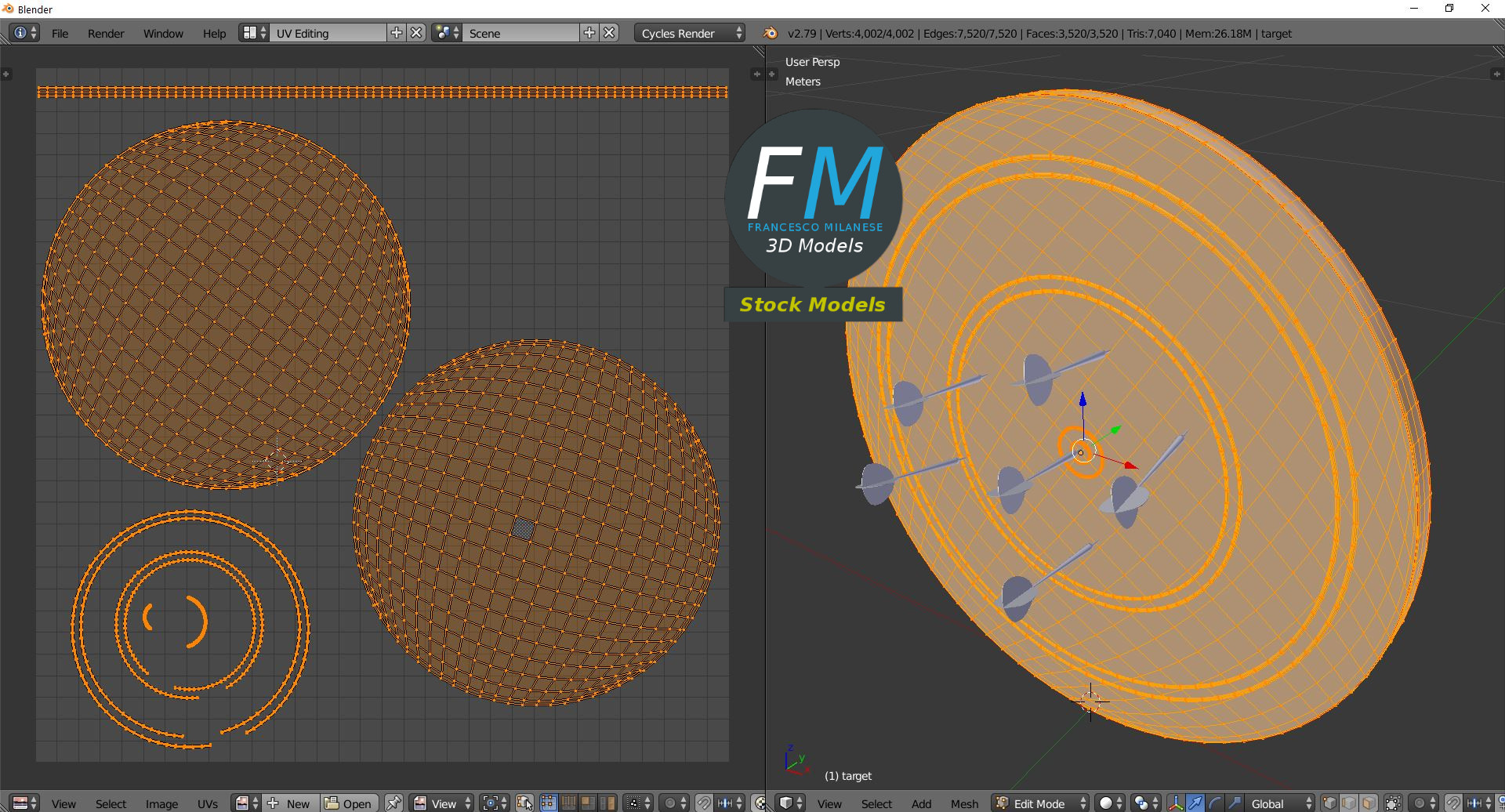Open the View menu in the UV editor header
The width and height of the screenshot is (1505, 812).
click(63, 803)
